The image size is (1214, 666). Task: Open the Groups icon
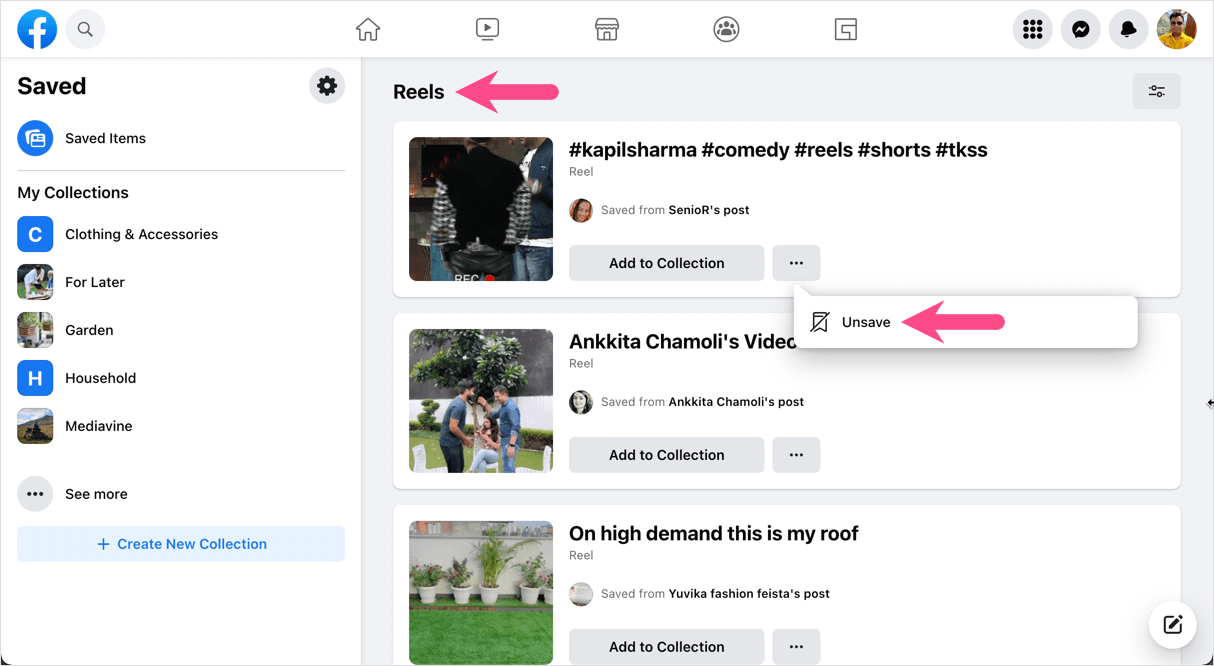click(x=726, y=29)
